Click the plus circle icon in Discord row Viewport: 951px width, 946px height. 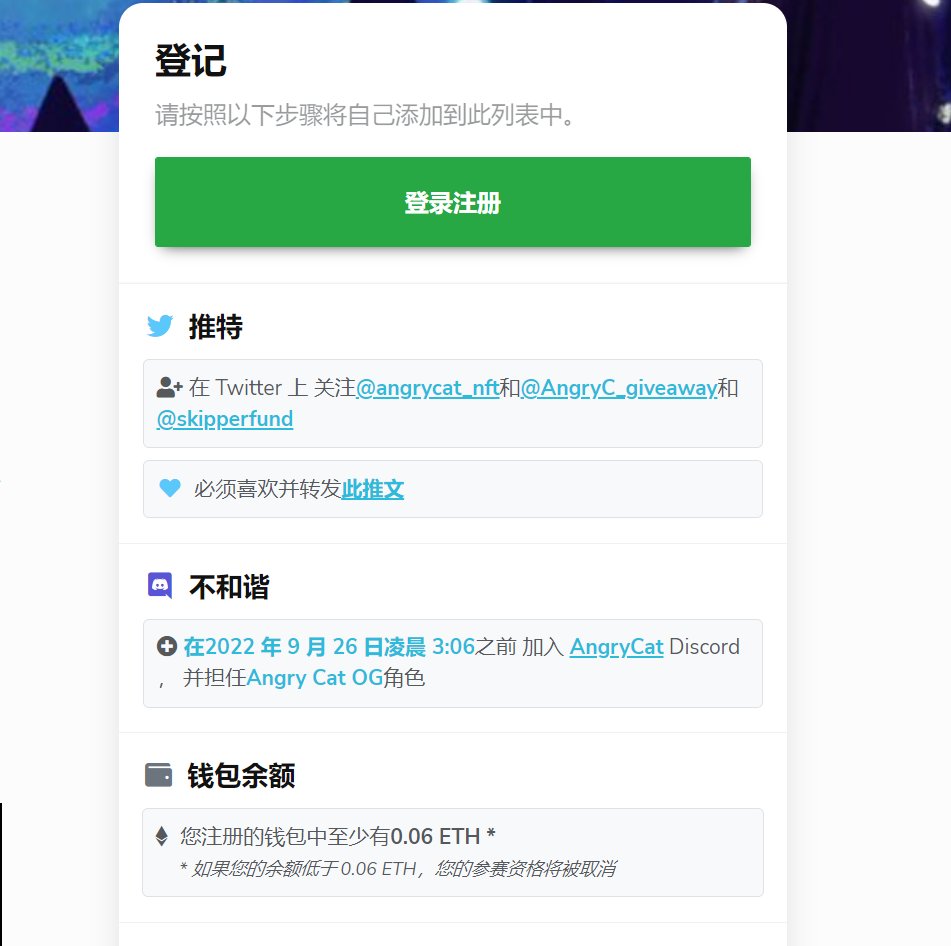click(167, 646)
